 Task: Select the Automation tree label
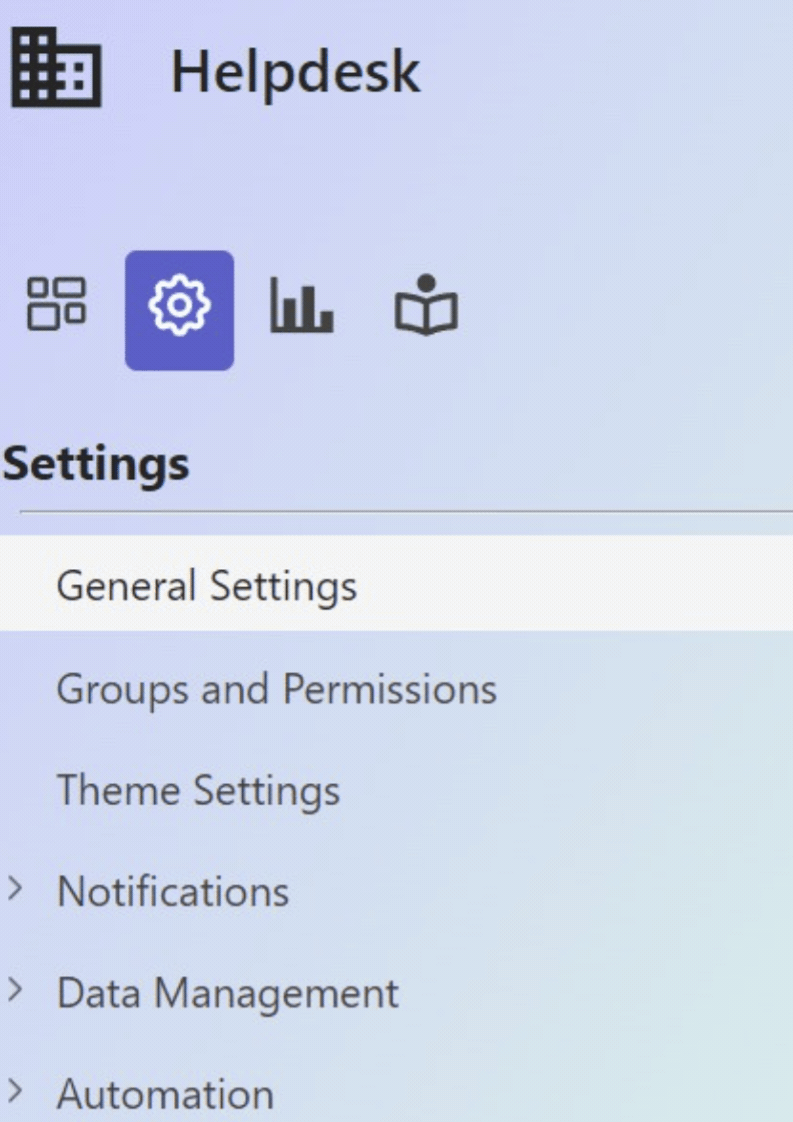[x=165, y=1095]
